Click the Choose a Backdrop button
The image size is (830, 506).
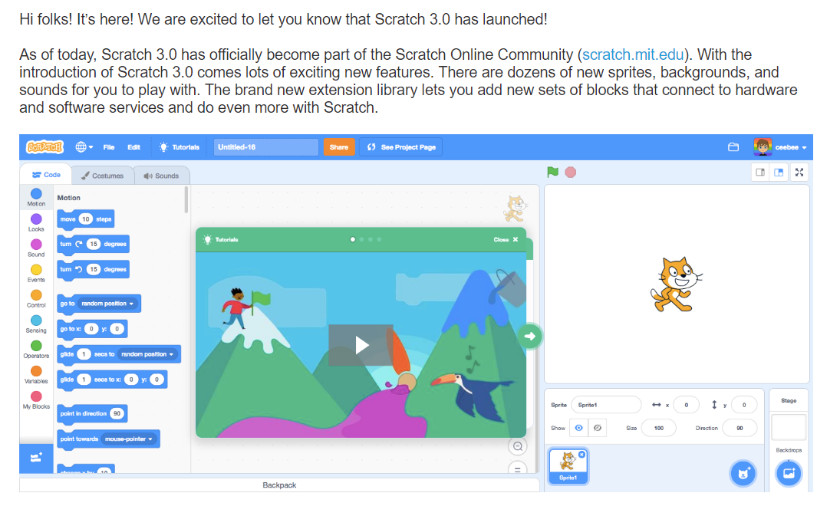coord(789,473)
